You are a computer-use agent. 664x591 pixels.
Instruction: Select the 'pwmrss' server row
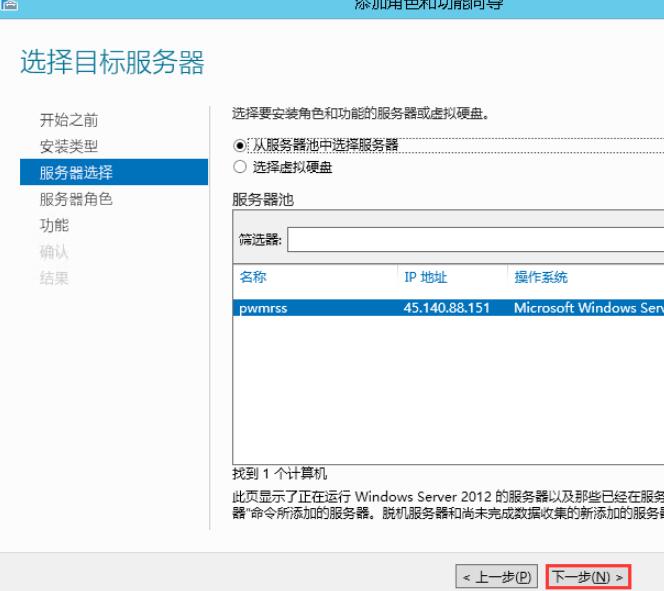pos(448,308)
